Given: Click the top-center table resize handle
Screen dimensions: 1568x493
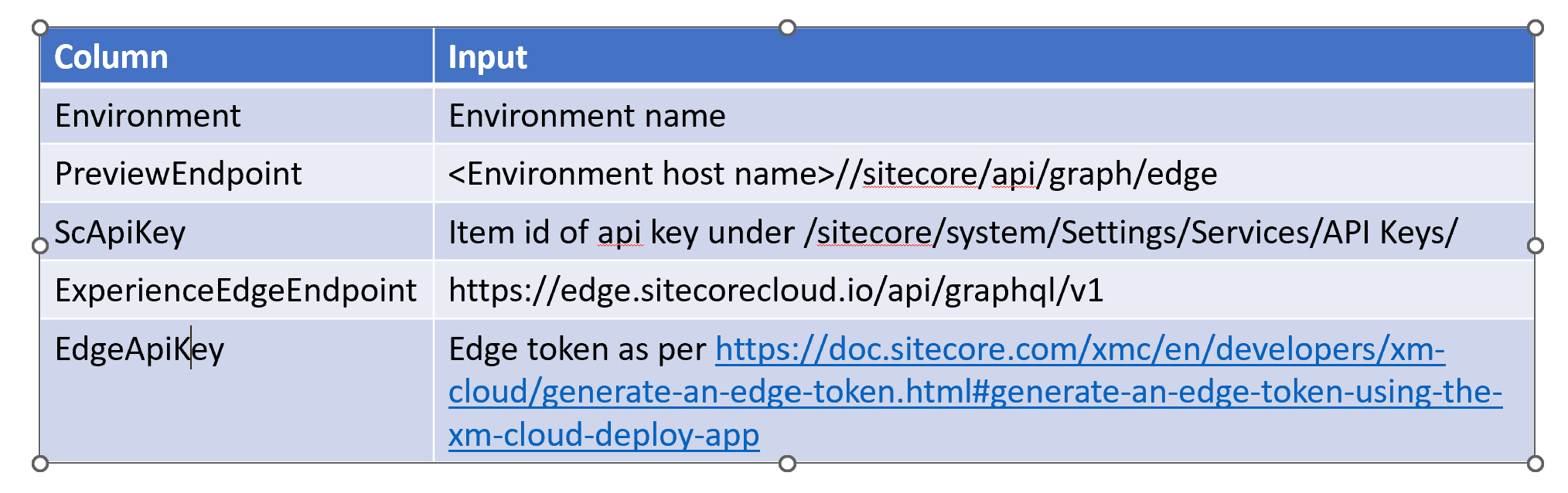Looking at the screenshot, I should [x=787, y=28].
